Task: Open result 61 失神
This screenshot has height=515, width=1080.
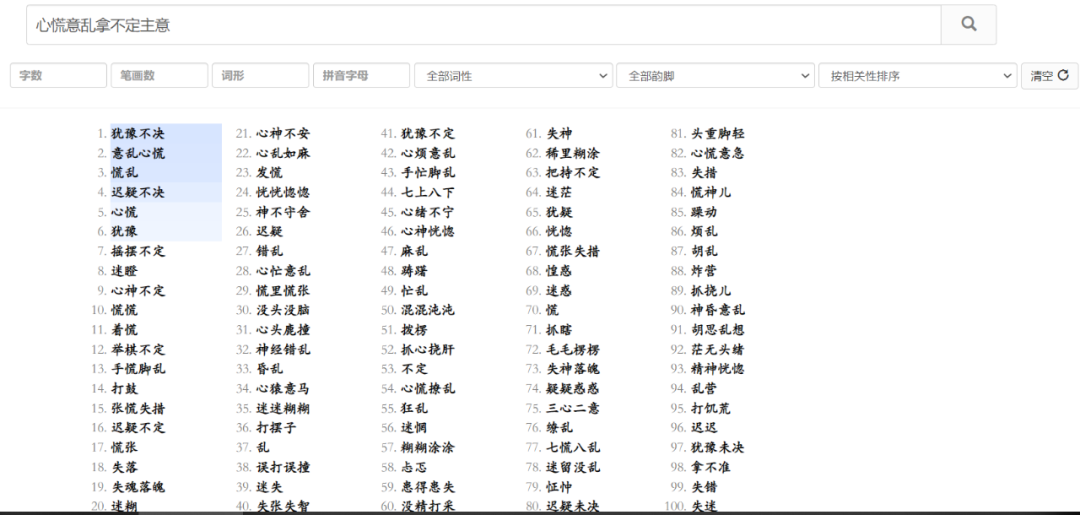Action: (559, 134)
